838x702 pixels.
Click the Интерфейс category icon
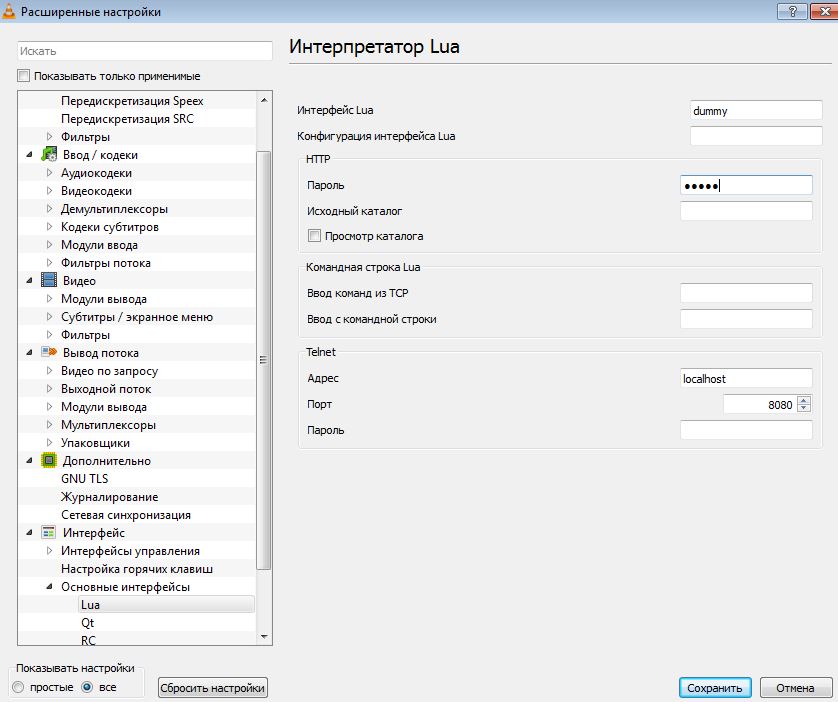pos(49,532)
